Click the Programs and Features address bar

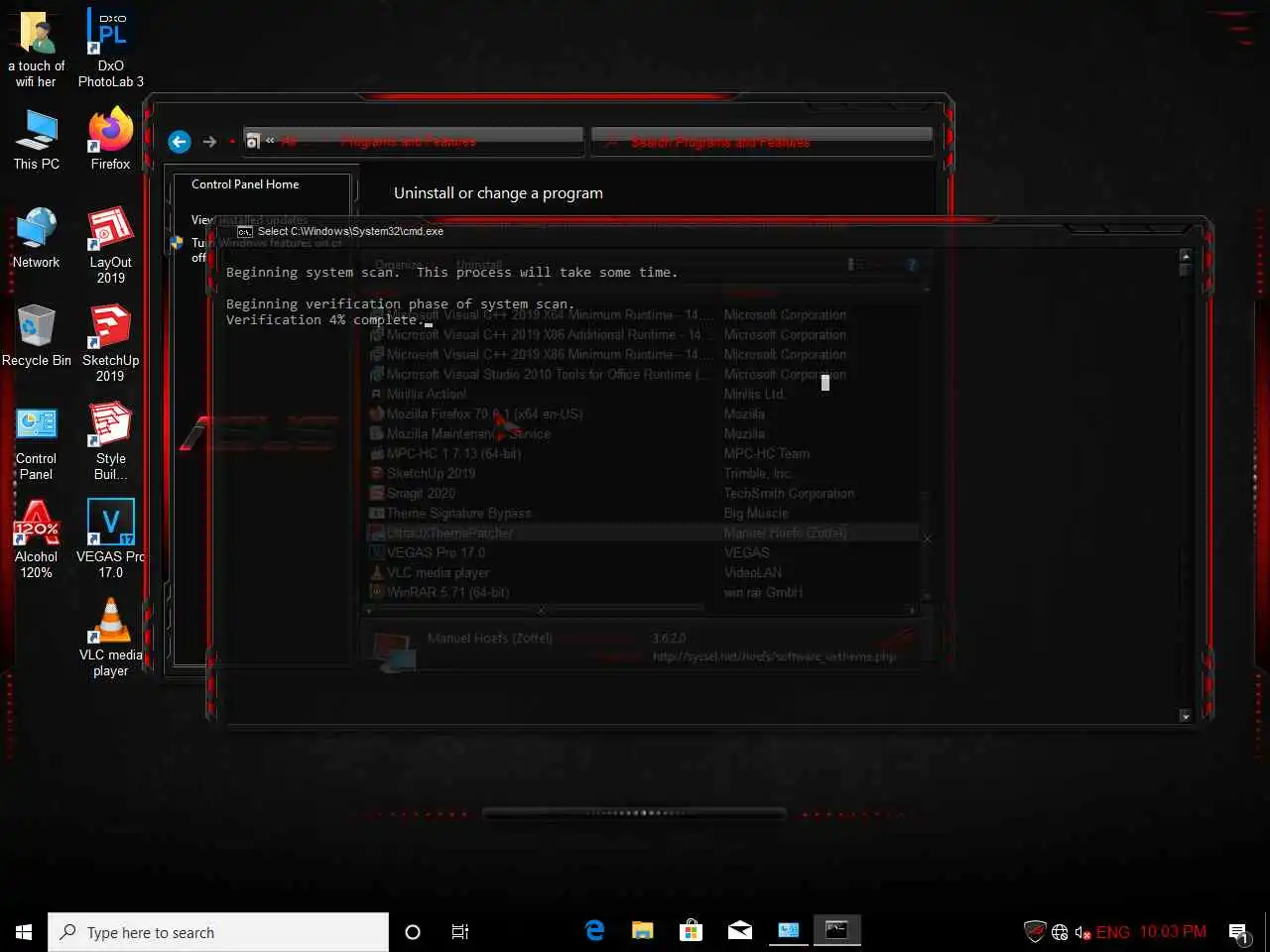tap(414, 141)
